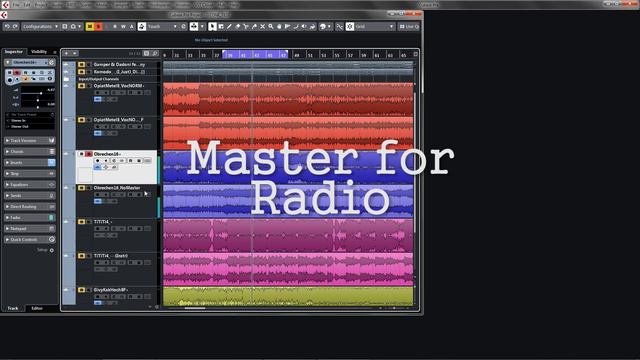This screenshot has height=360, width=640.
Task: Click the Add Track plus icon
Action: pos(67,53)
